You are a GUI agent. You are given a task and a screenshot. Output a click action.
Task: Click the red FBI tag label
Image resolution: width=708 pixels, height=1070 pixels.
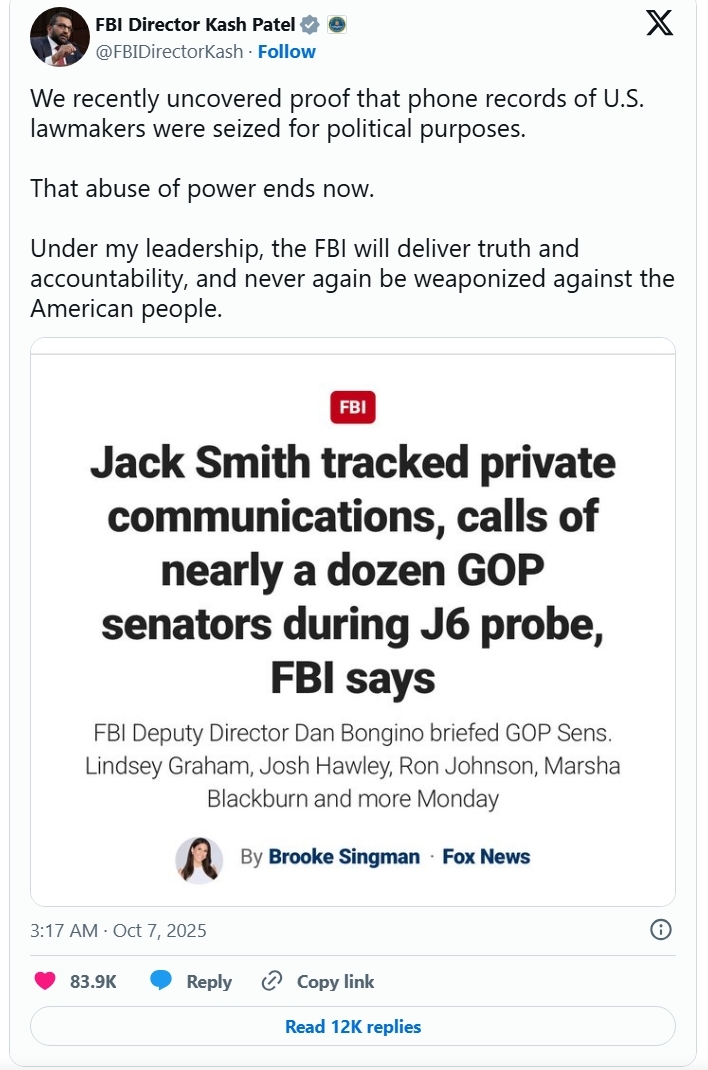click(x=352, y=407)
